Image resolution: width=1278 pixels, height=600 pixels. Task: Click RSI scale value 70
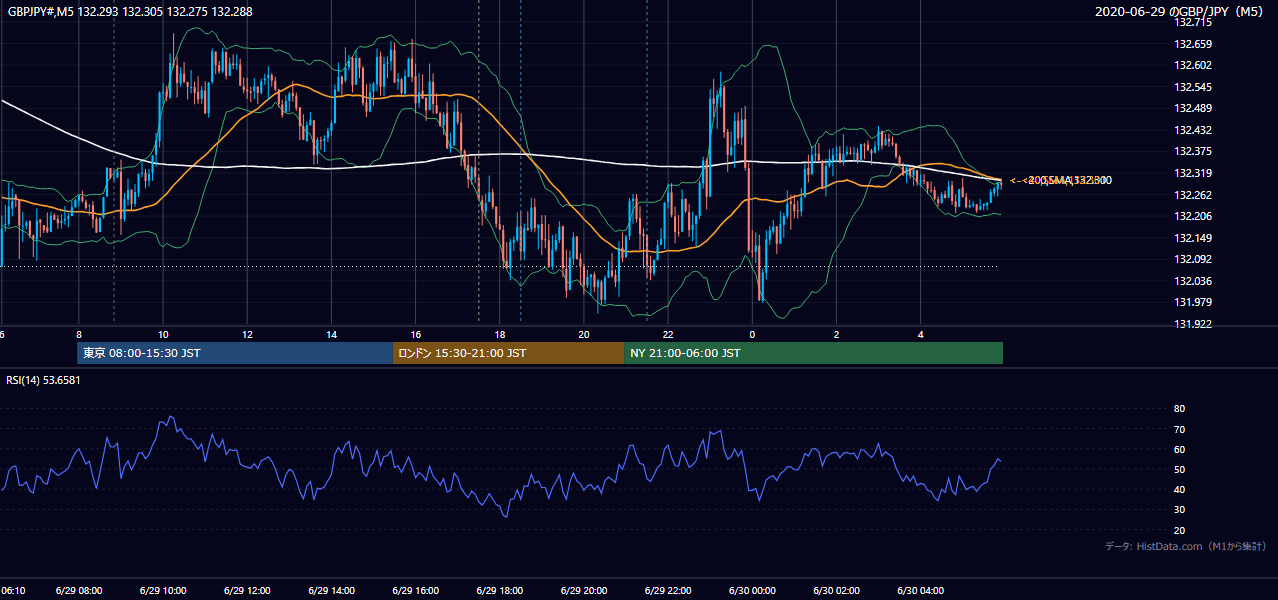click(1179, 429)
